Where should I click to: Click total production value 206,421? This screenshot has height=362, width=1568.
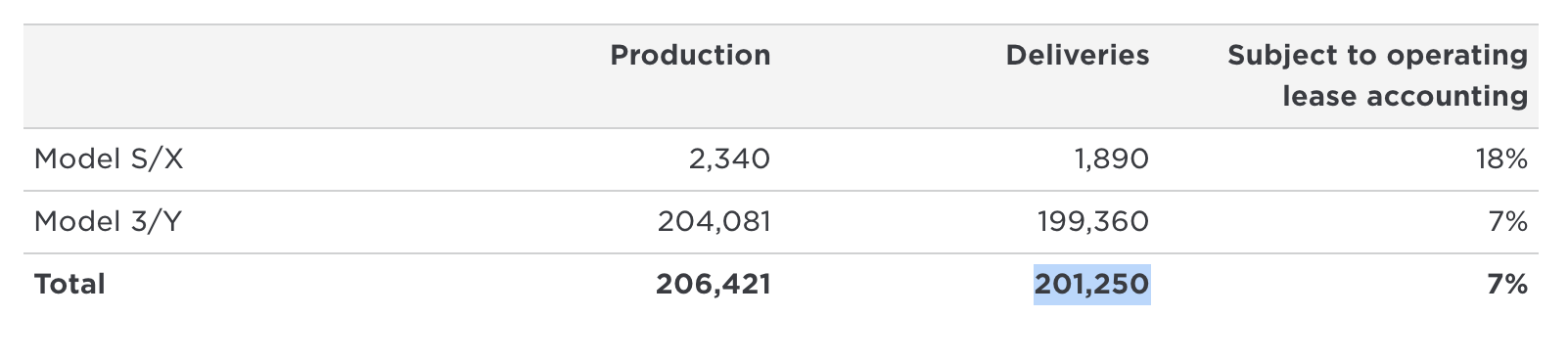click(714, 285)
